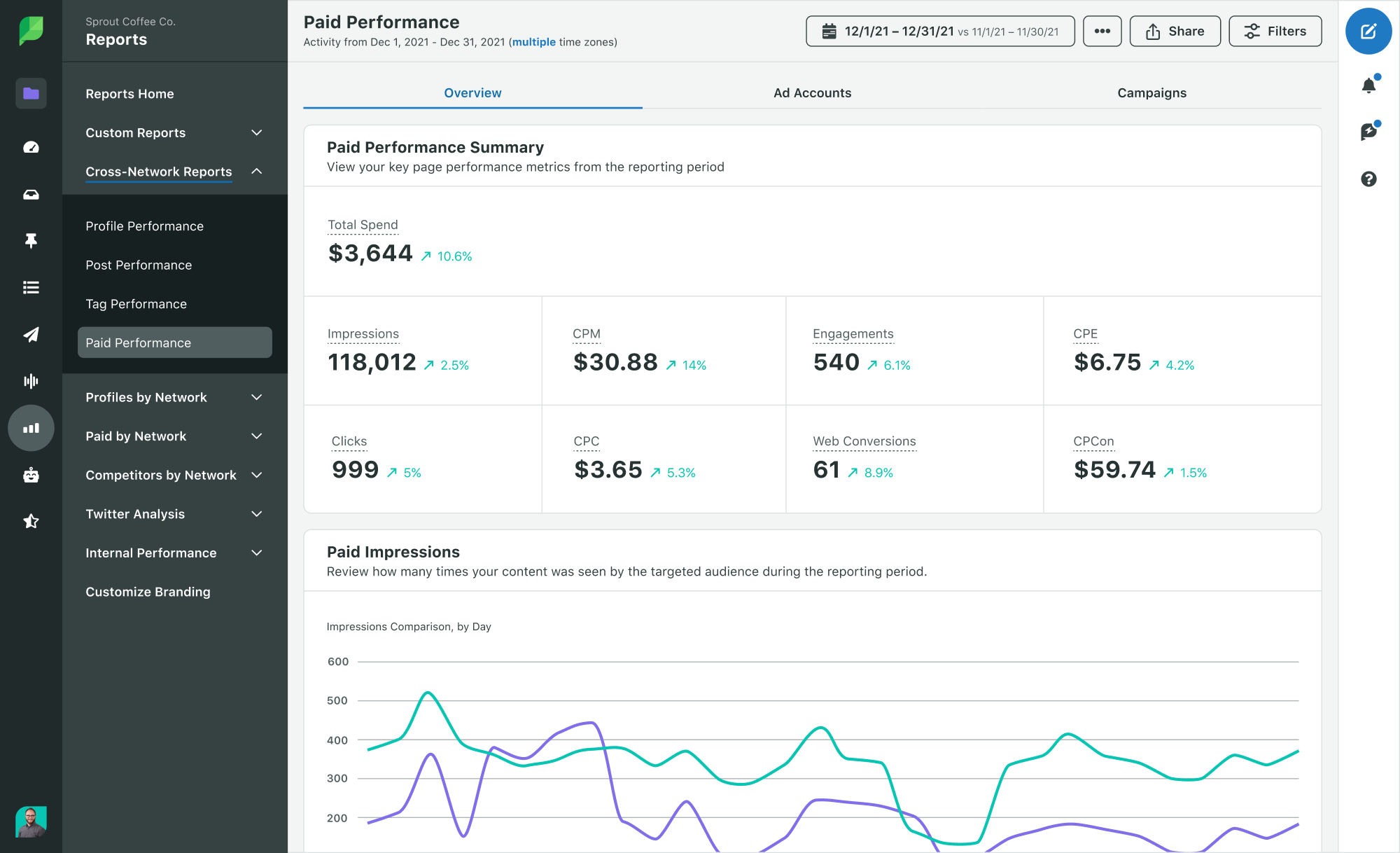Switch to the Ad Accounts tab
The height and width of the screenshot is (853, 1400).
(x=810, y=92)
